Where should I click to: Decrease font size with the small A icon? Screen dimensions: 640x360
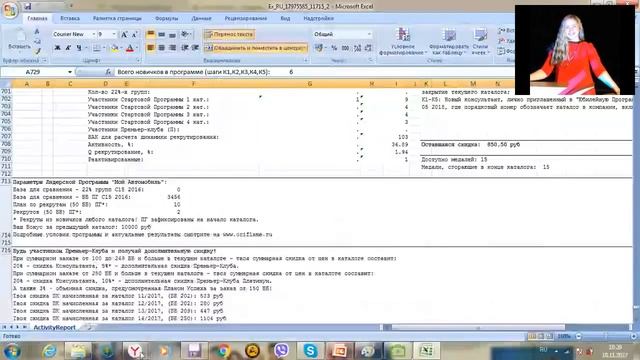(x=134, y=35)
